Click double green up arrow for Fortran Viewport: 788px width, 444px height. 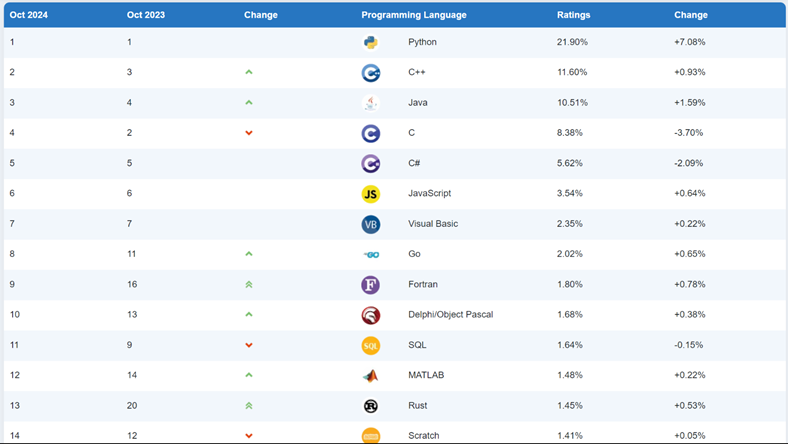(x=249, y=285)
